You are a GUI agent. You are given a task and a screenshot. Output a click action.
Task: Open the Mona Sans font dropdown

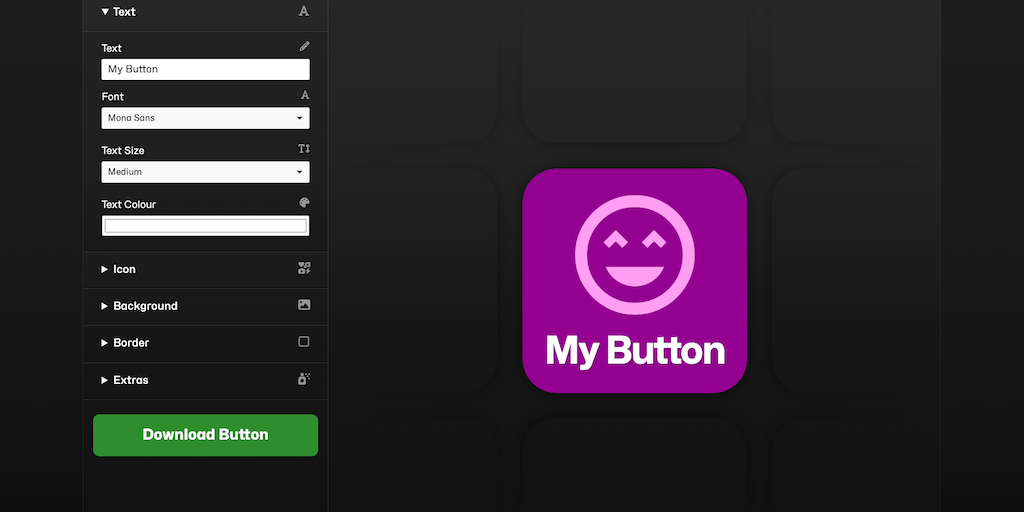tap(206, 118)
